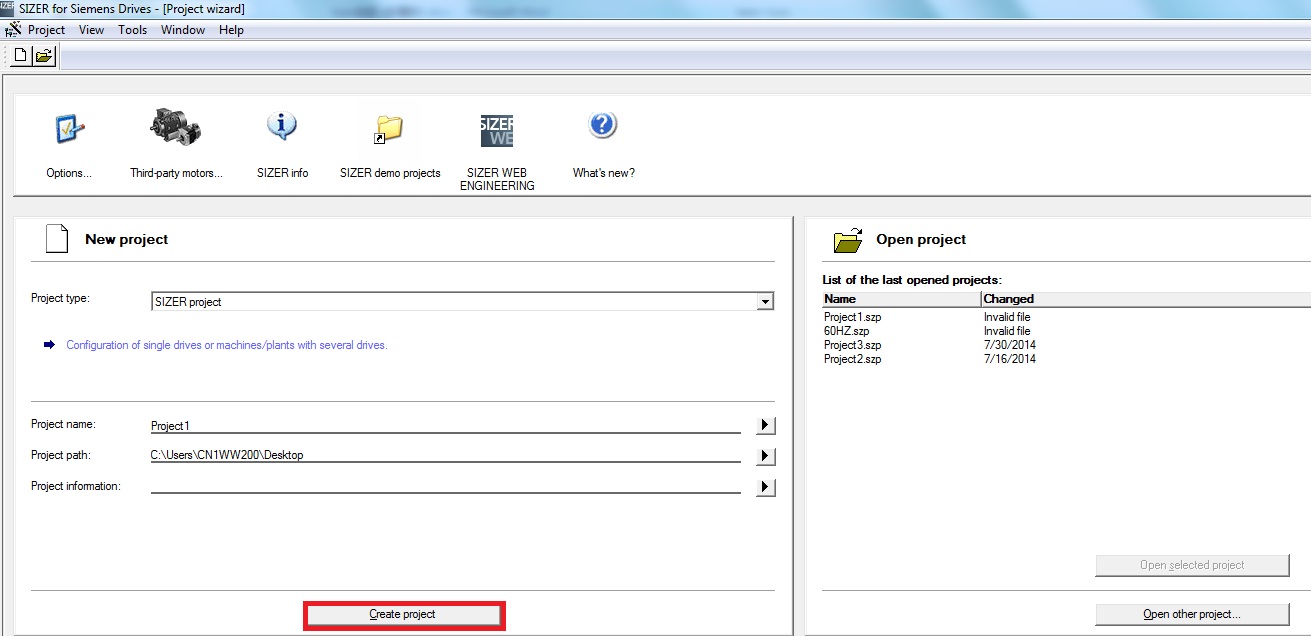Viewport: 1311px width, 636px height.
Task: Click the 7/16/2014 date cell
Action: coord(1010,359)
